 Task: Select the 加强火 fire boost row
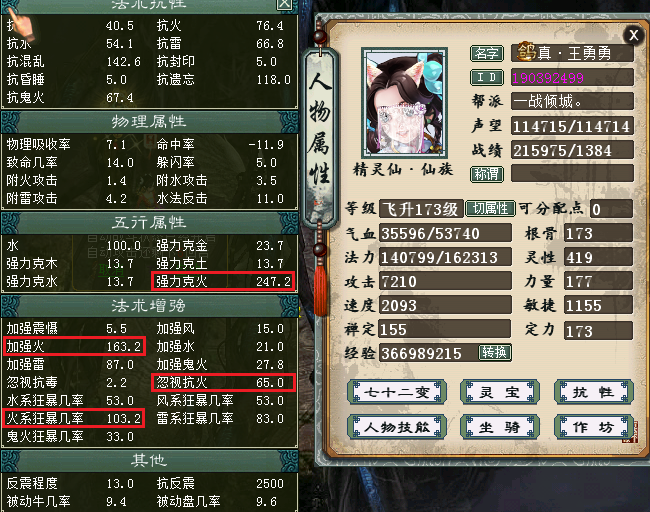[x=74, y=346]
